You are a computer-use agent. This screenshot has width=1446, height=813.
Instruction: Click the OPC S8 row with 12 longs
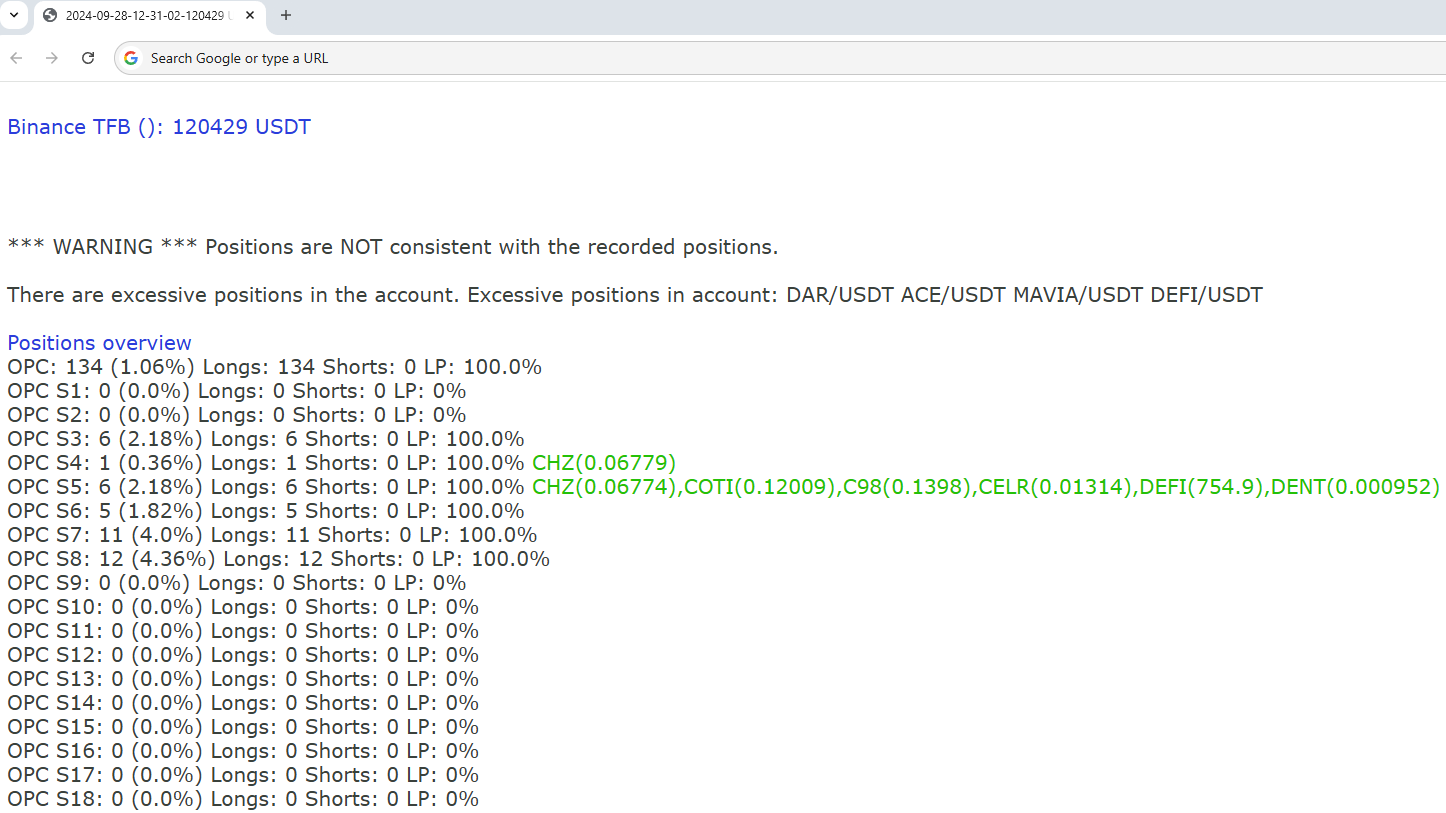click(x=278, y=559)
